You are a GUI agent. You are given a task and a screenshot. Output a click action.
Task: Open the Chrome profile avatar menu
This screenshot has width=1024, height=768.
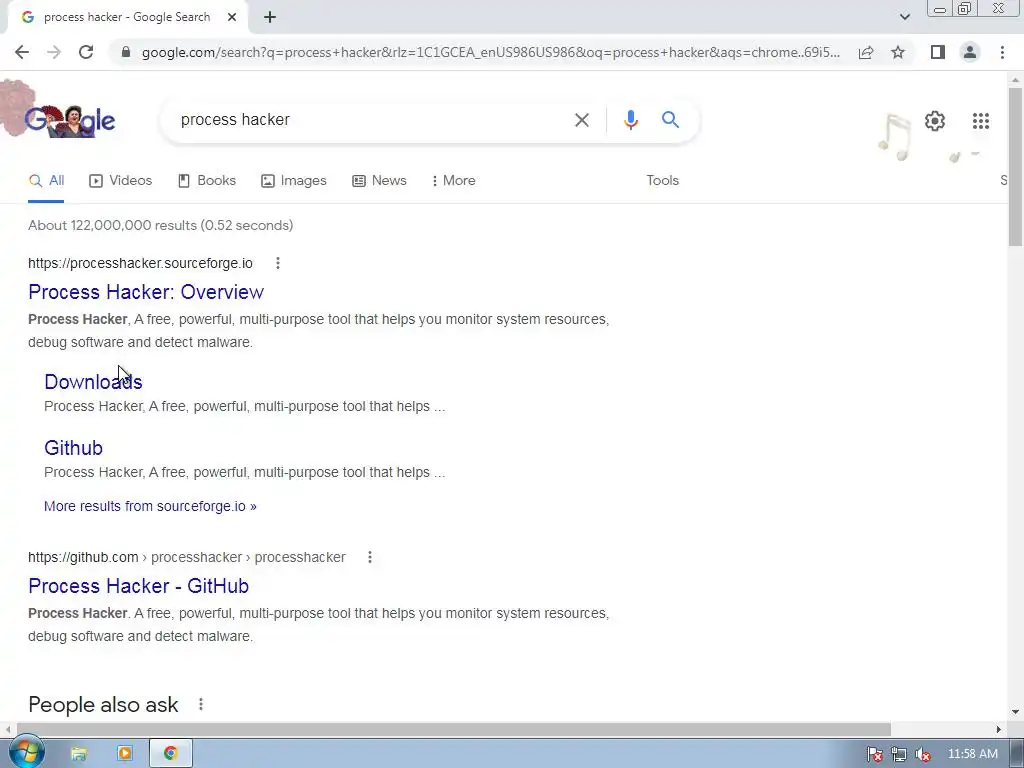click(970, 52)
